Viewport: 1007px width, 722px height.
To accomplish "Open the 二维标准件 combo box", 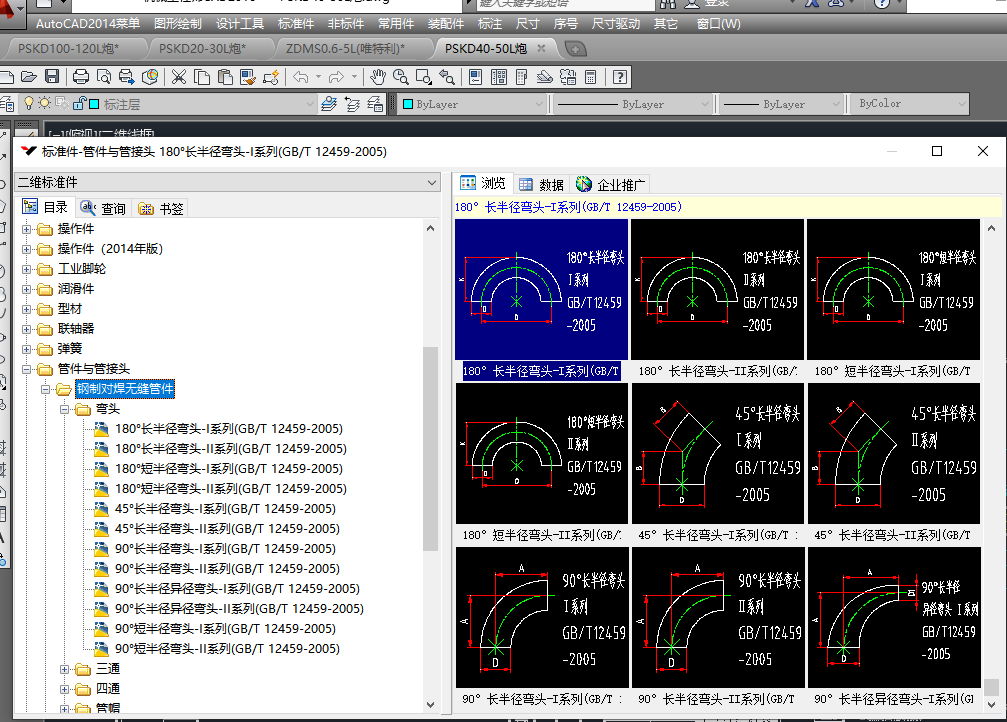I will pyautogui.click(x=227, y=182).
